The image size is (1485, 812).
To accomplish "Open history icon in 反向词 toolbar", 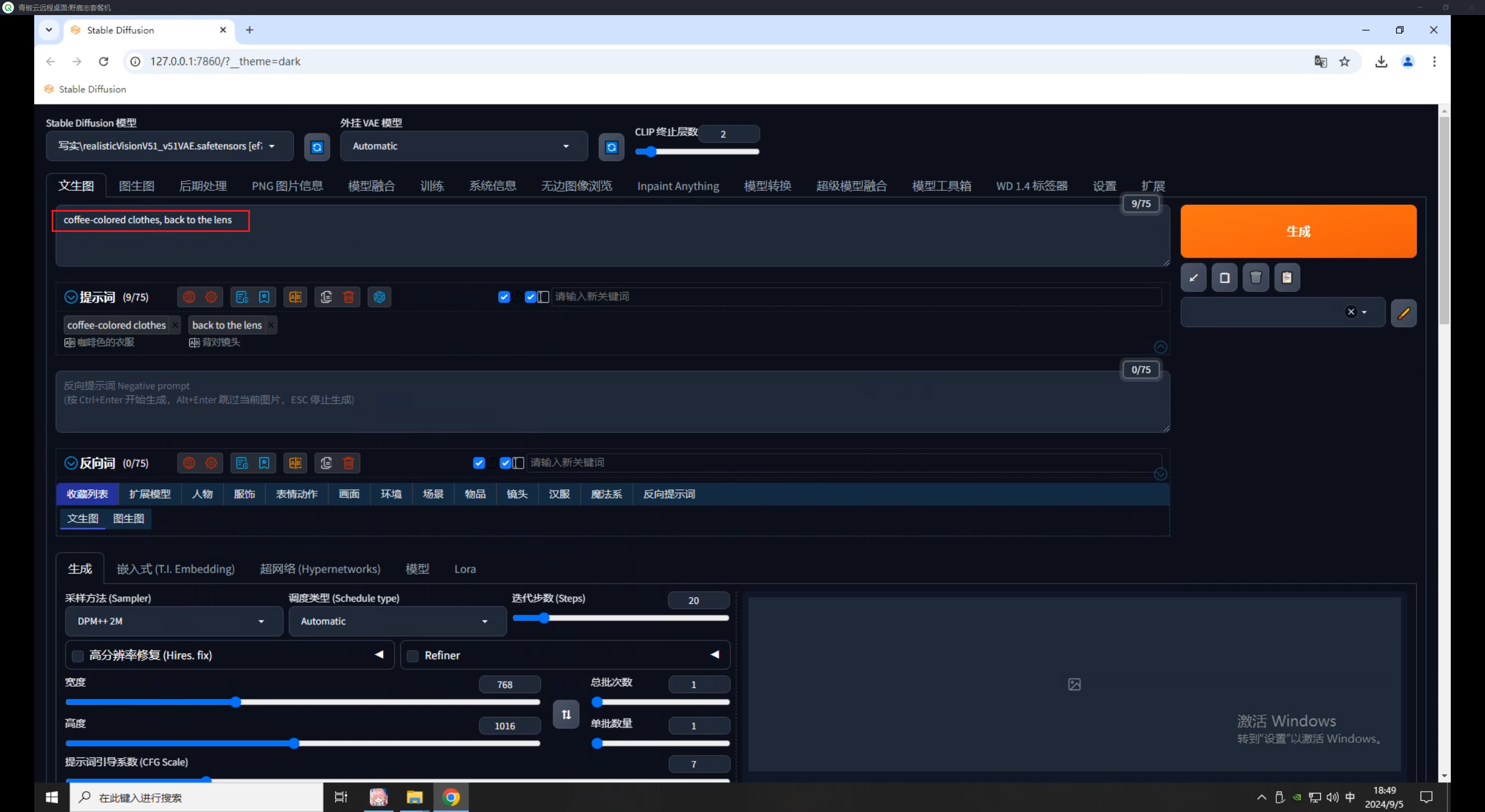I will point(242,463).
